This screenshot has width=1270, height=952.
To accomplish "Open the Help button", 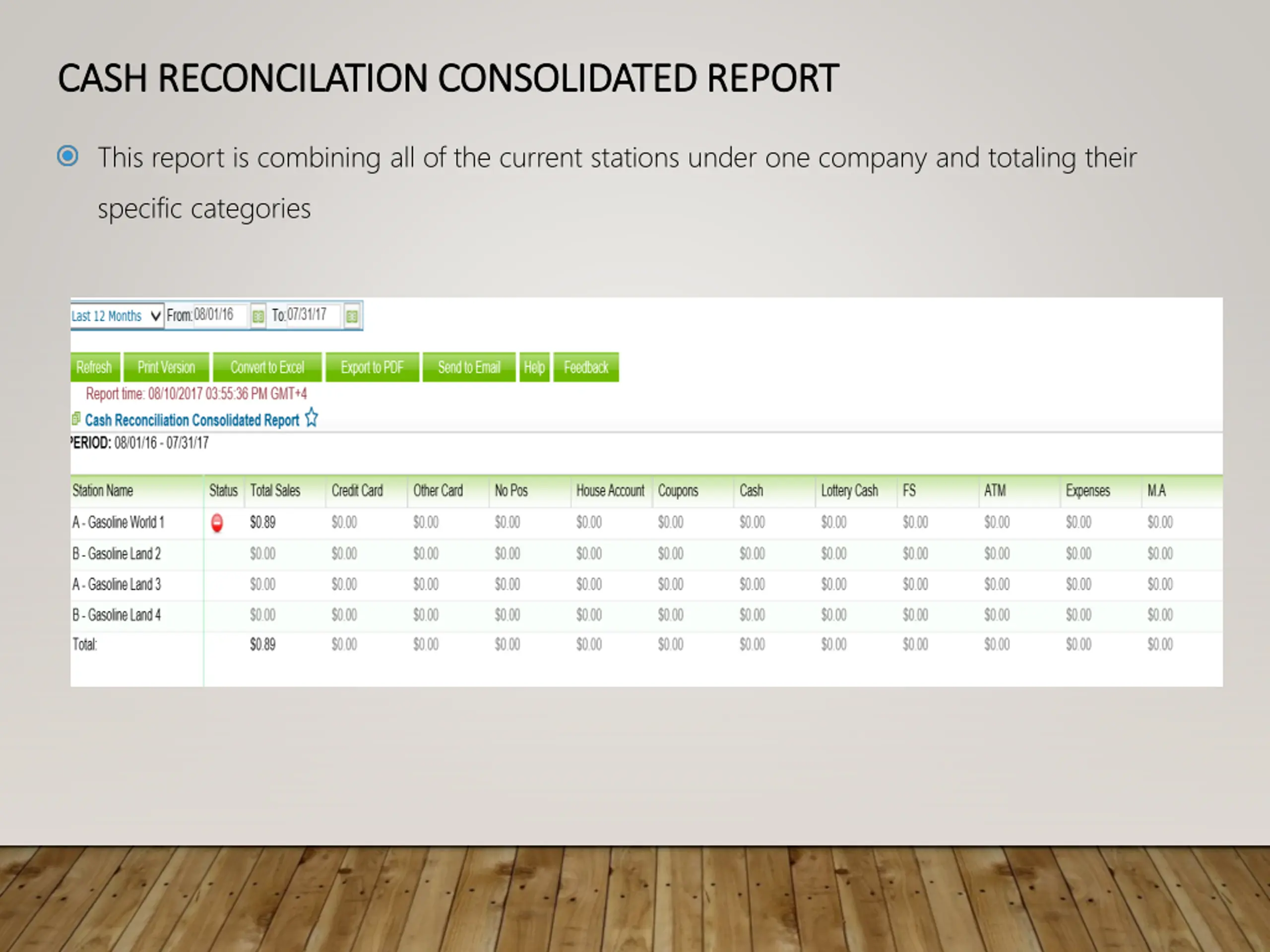I will click(534, 367).
